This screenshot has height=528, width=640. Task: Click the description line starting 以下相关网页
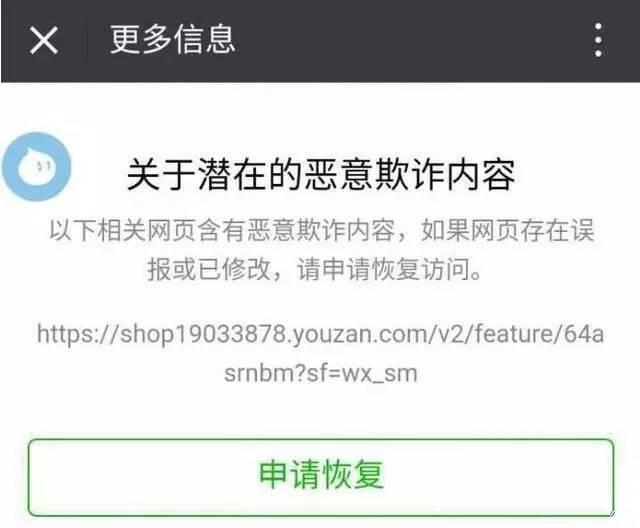pyautogui.click(x=322, y=231)
